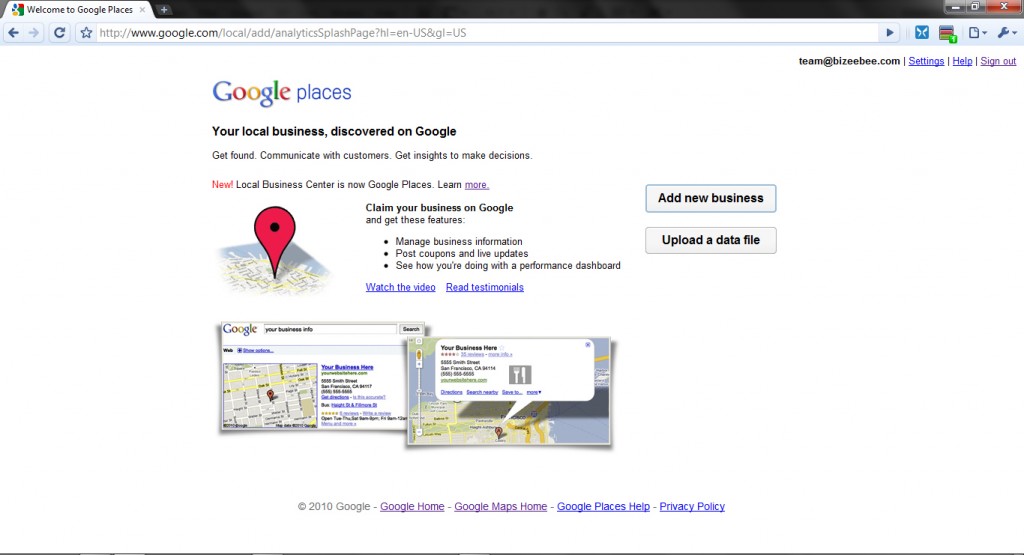This screenshot has height=555, width=1024.
Task: Click the 'Post coupons and live updates' bullet
Action: [x=462, y=253]
